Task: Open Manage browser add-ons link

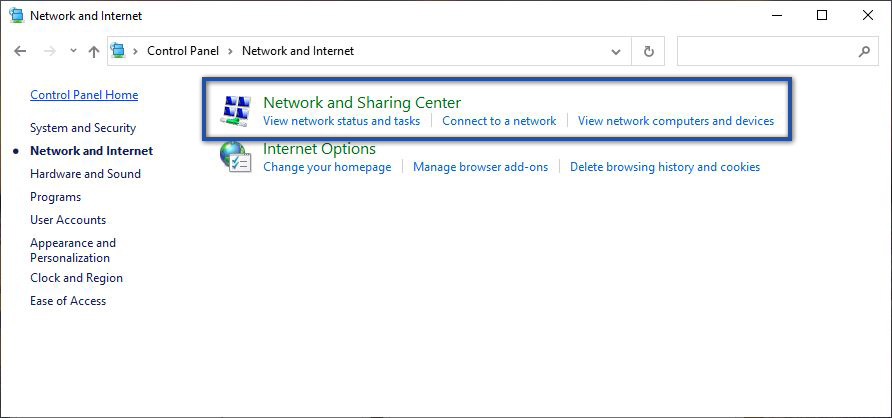Action: [480, 167]
